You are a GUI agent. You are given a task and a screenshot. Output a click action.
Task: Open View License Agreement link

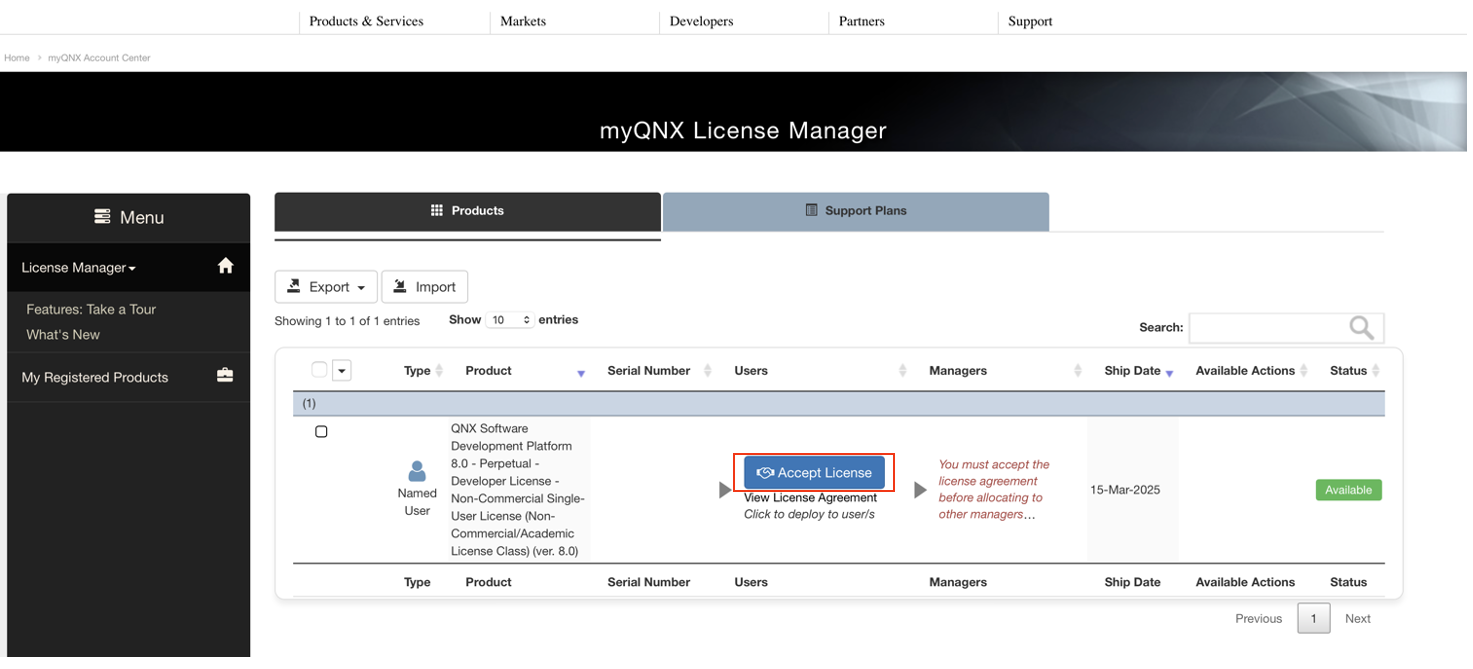[811, 498]
